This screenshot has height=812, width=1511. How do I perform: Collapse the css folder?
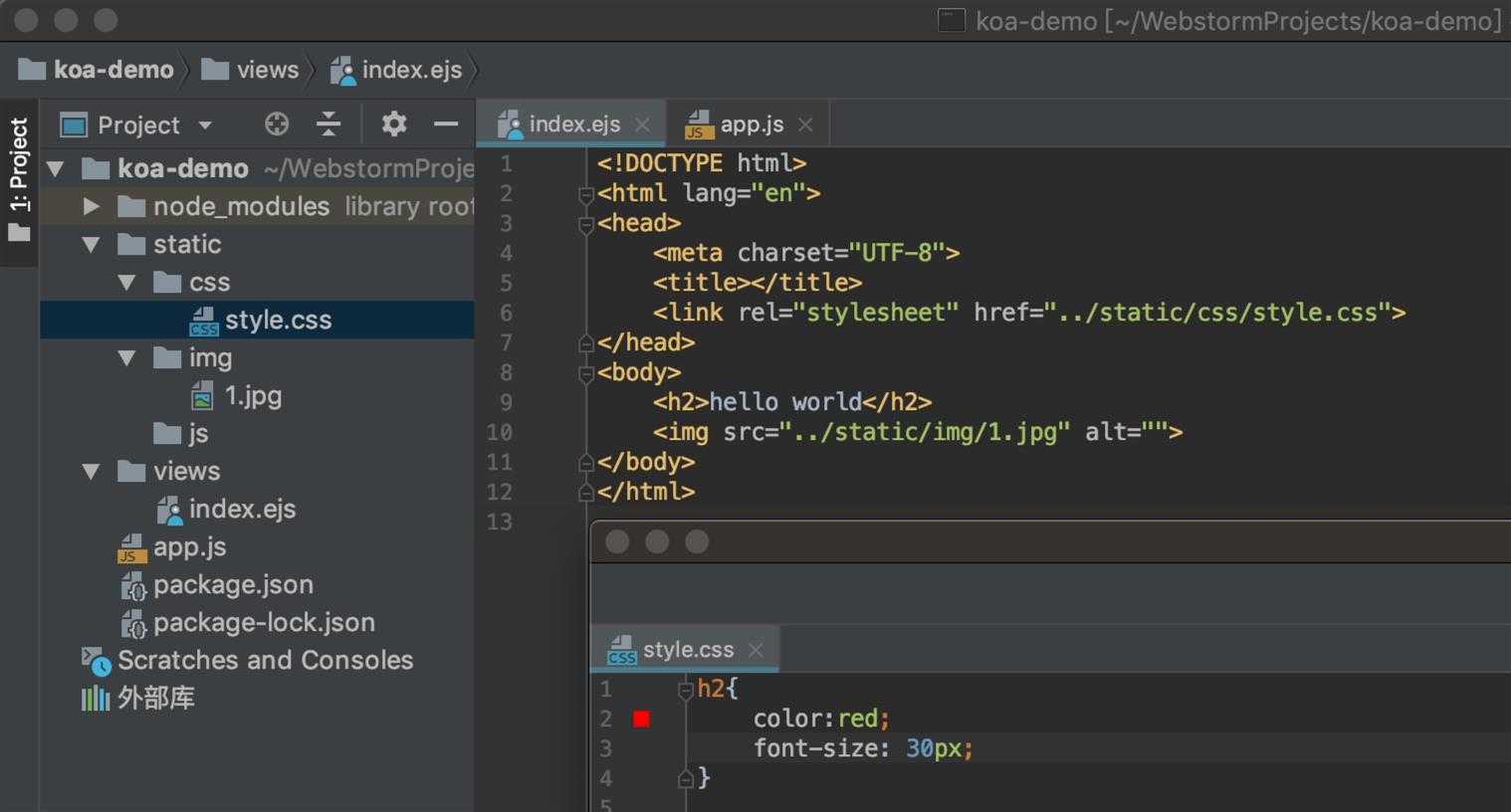click(x=127, y=283)
